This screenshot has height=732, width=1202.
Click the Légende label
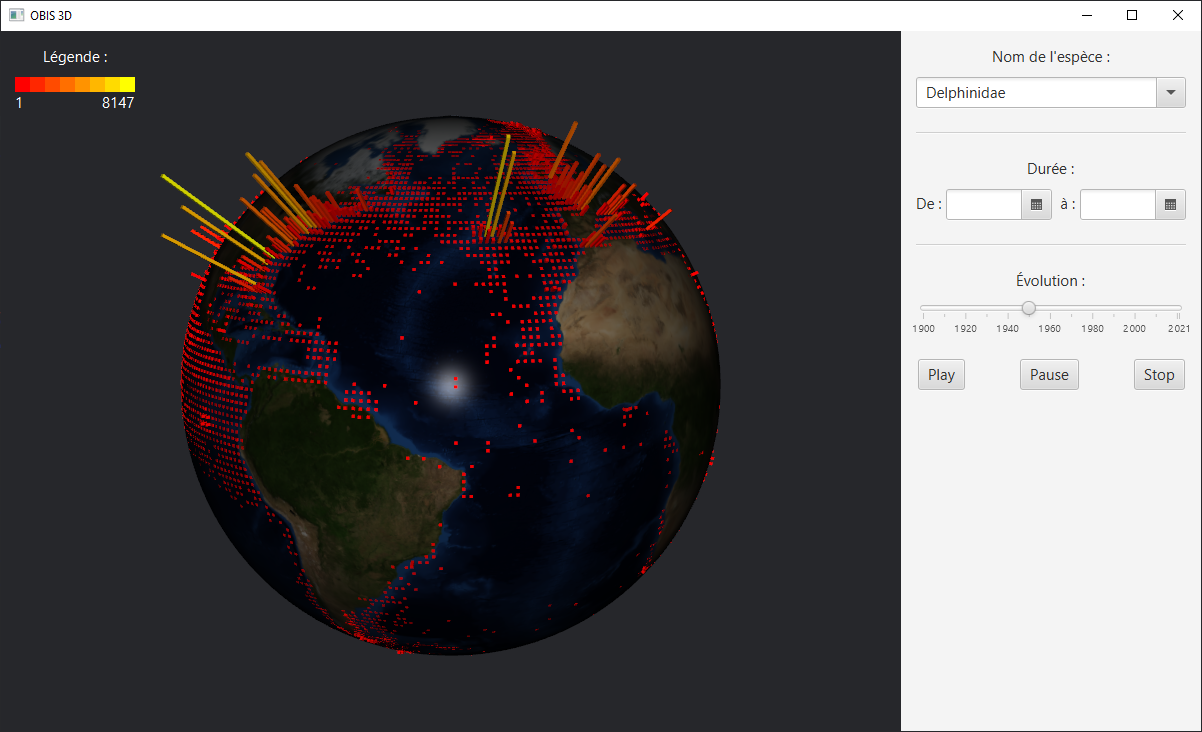click(75, 57)
